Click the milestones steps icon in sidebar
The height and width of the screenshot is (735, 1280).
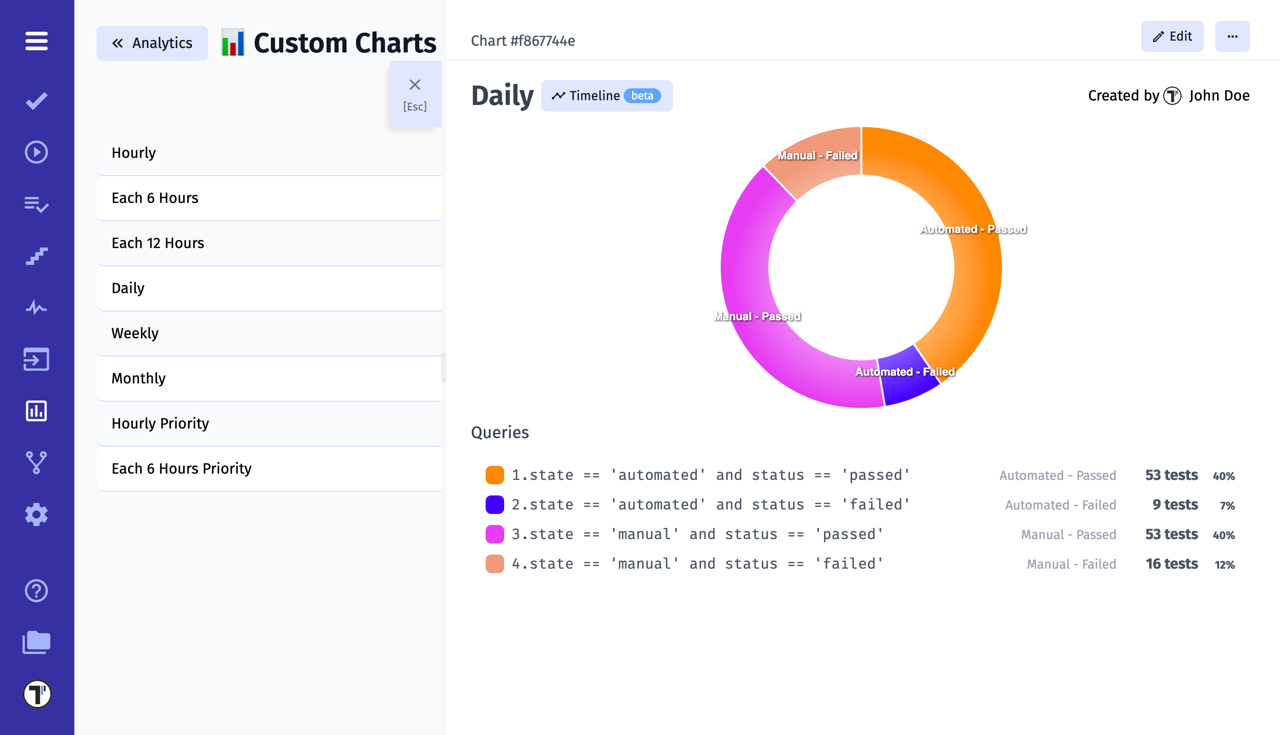[x=36, y=255]
